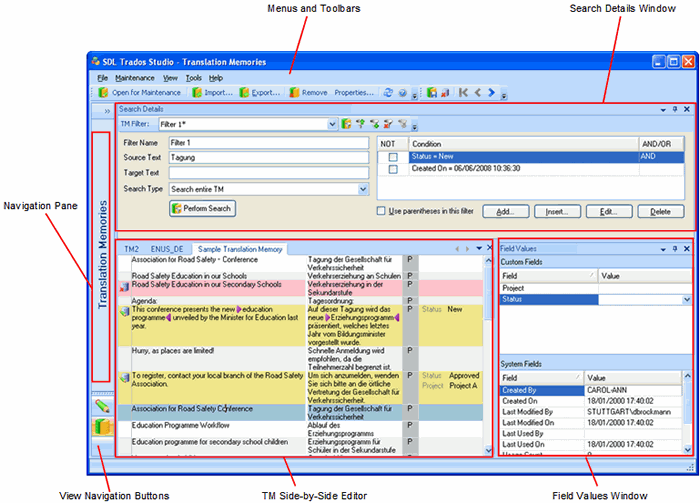Click Properties... in the toolbar
This screenshot has width=700, height=503.
(x=354, y=92)
